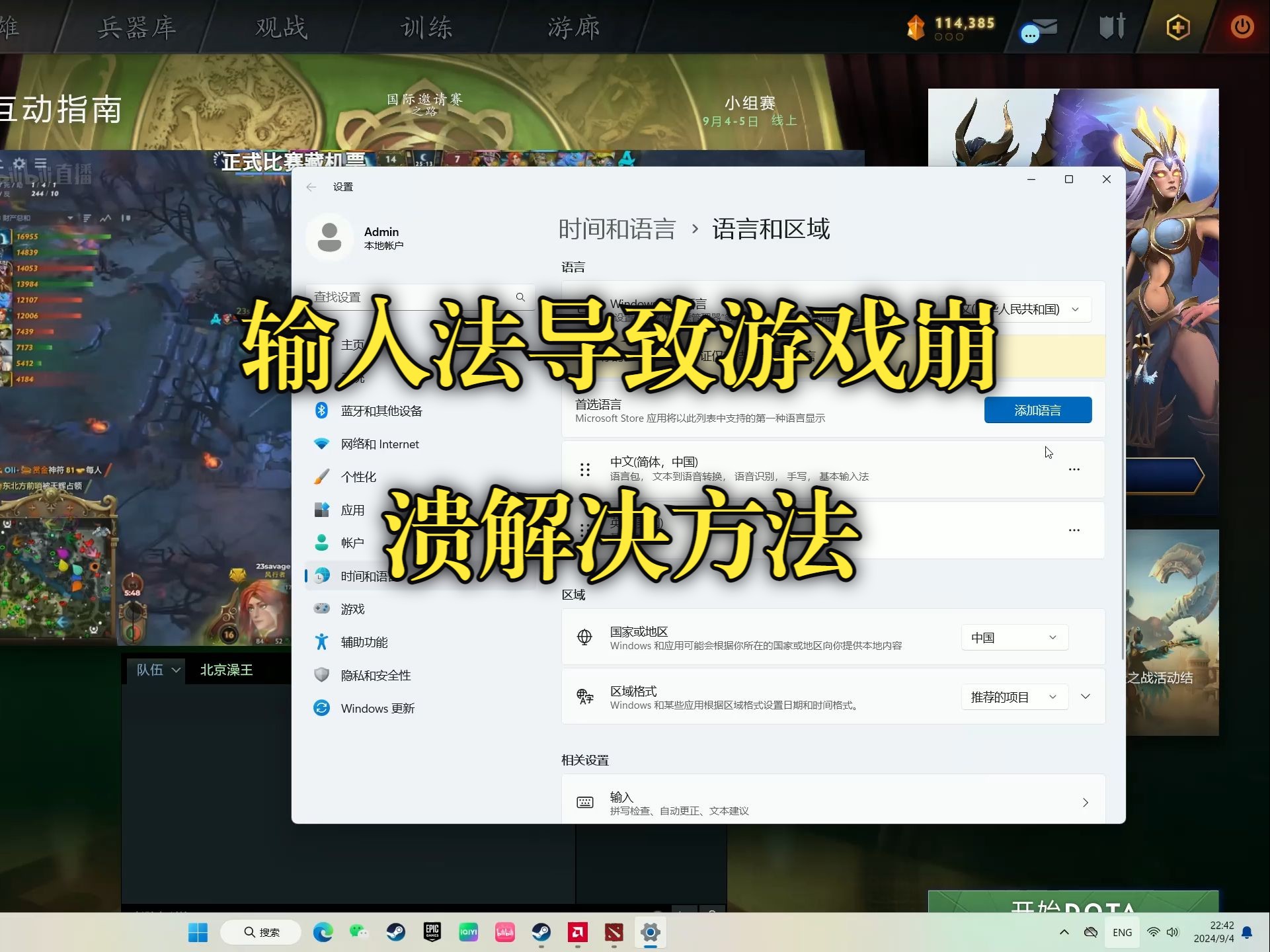Open the 区域格式 dropdown showing 推荐的项目

[x=1014, y=697]
